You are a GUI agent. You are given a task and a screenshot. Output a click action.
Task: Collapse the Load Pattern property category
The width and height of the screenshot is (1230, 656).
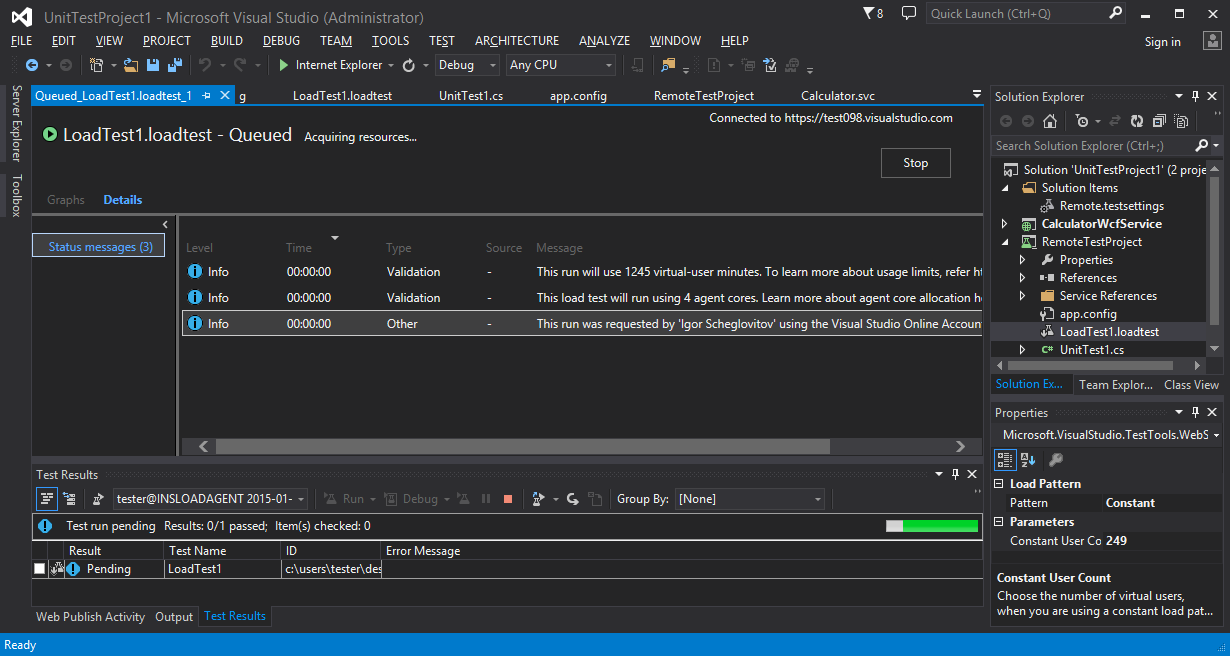1000,484
